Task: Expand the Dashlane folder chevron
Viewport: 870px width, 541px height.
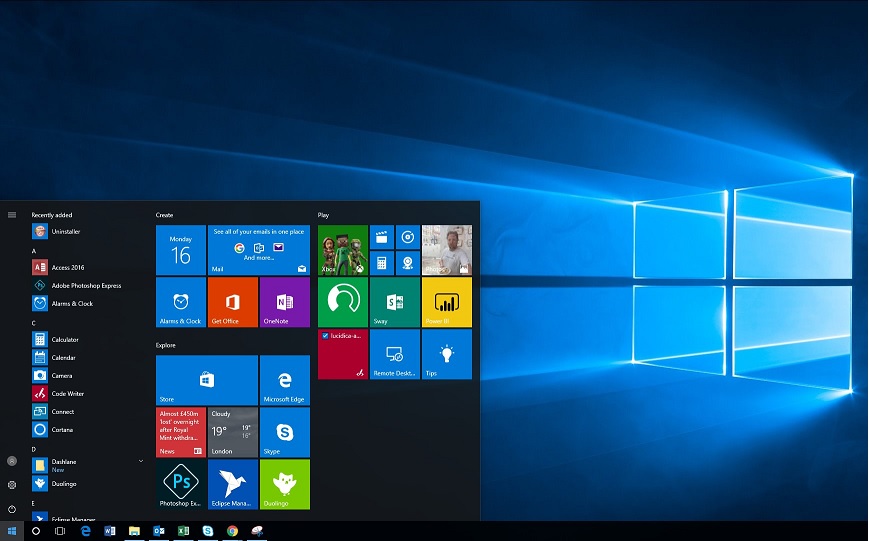Action: click(141, 461)
